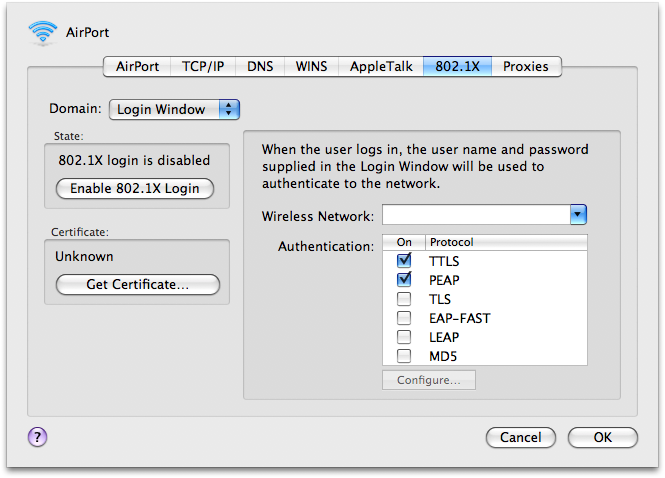
Task: Open the WINS tab
Action: [x=311, y=67]
